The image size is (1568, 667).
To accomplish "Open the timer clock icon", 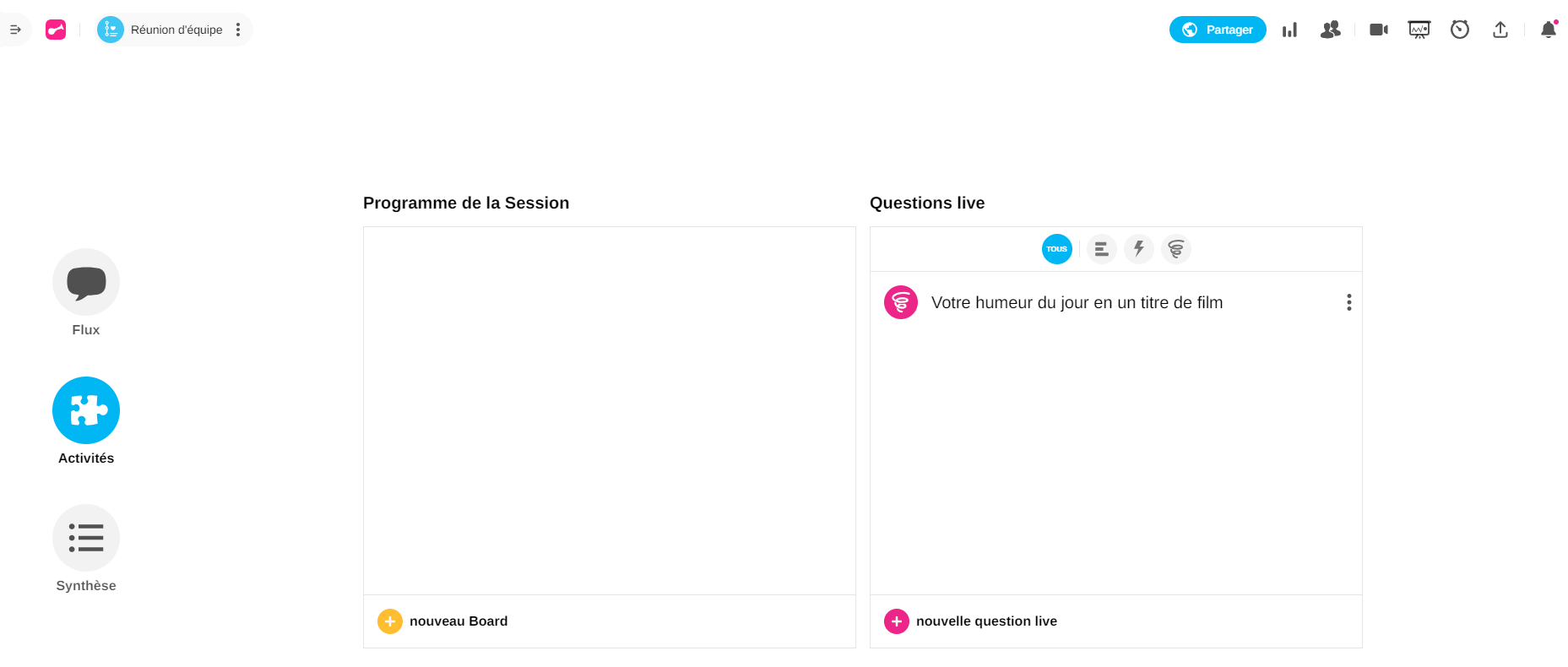I will tap(1459, 30).
